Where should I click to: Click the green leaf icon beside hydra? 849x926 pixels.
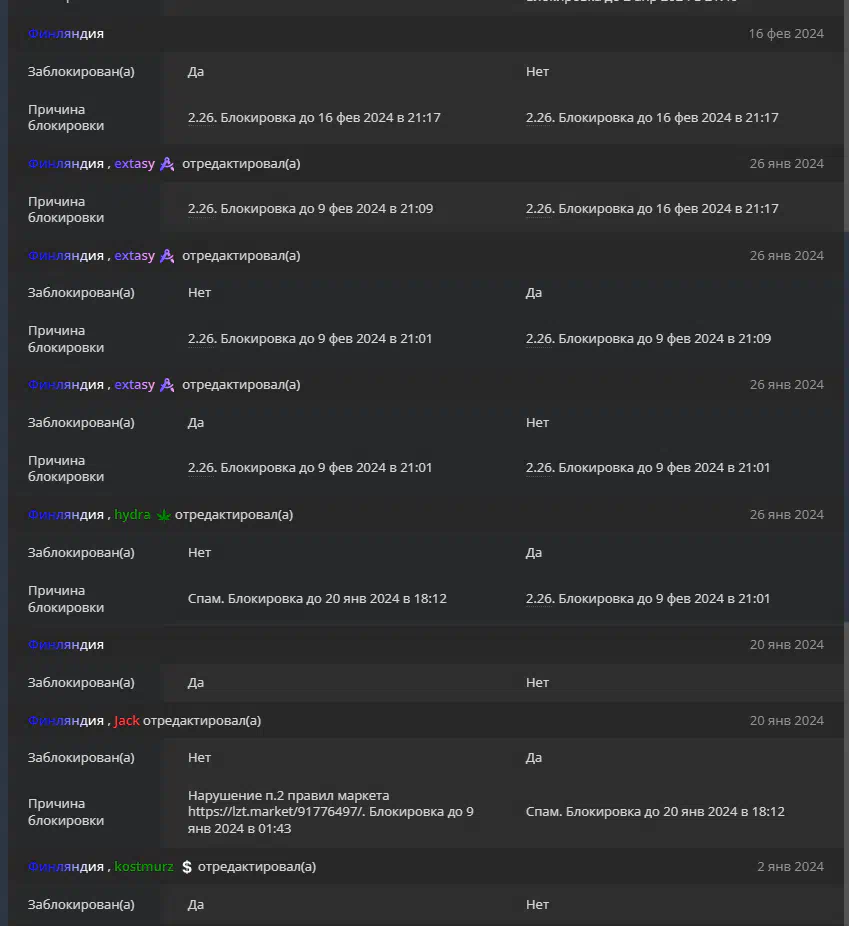(164, 515)
